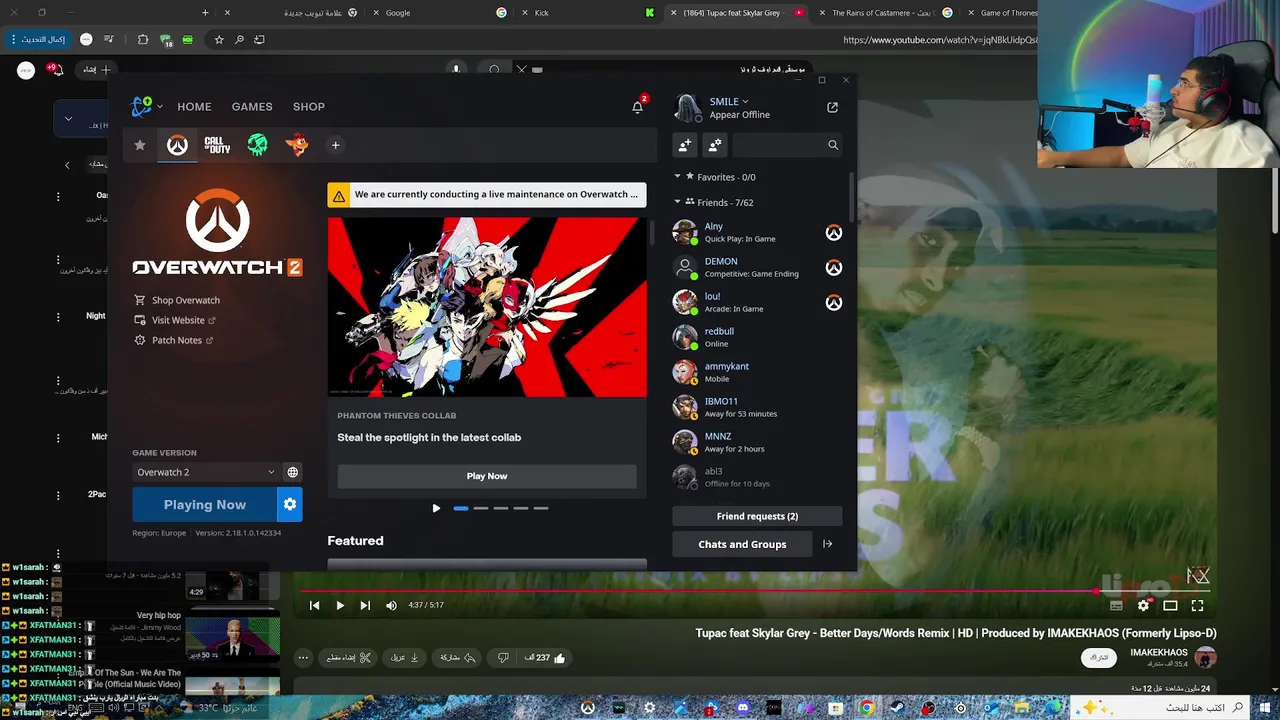Screen dimensions: 1280x720
Task: Click the Add Friend icon
Action: 685,145
